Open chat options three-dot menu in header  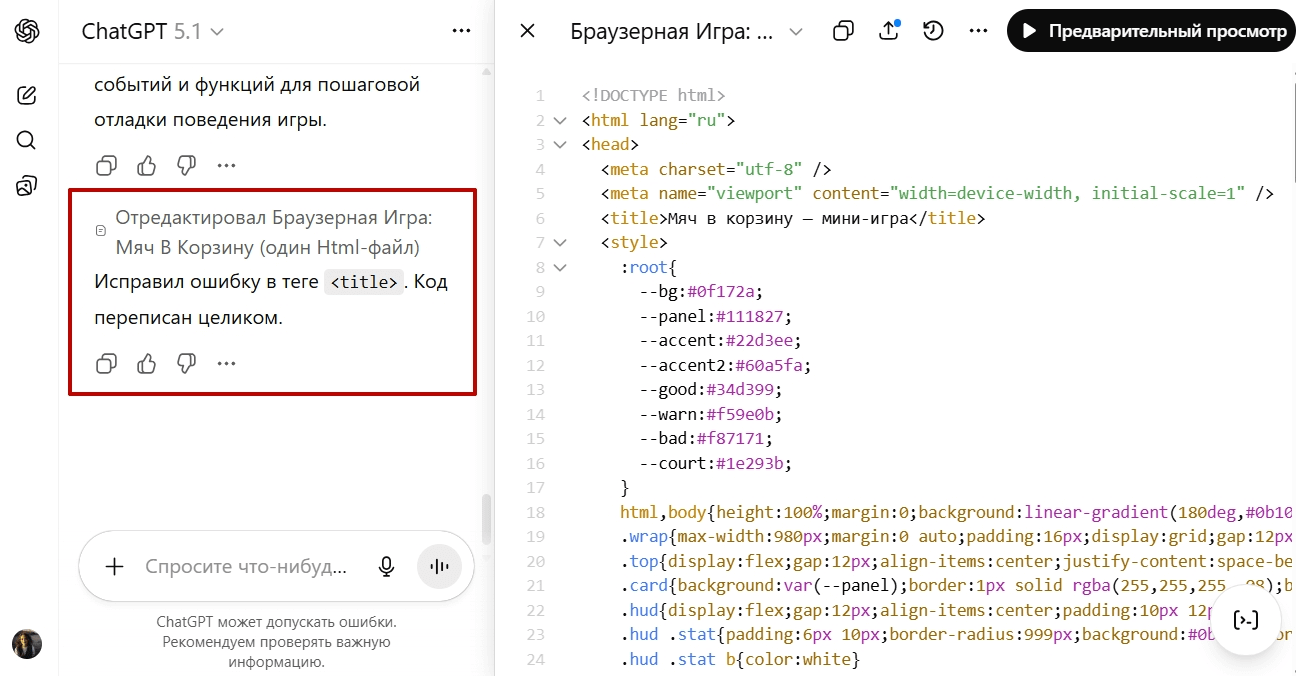pos(461,31)
